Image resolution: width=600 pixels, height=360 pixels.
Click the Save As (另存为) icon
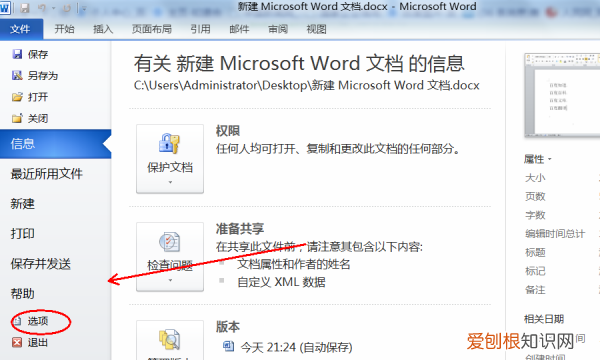point(17,75)
